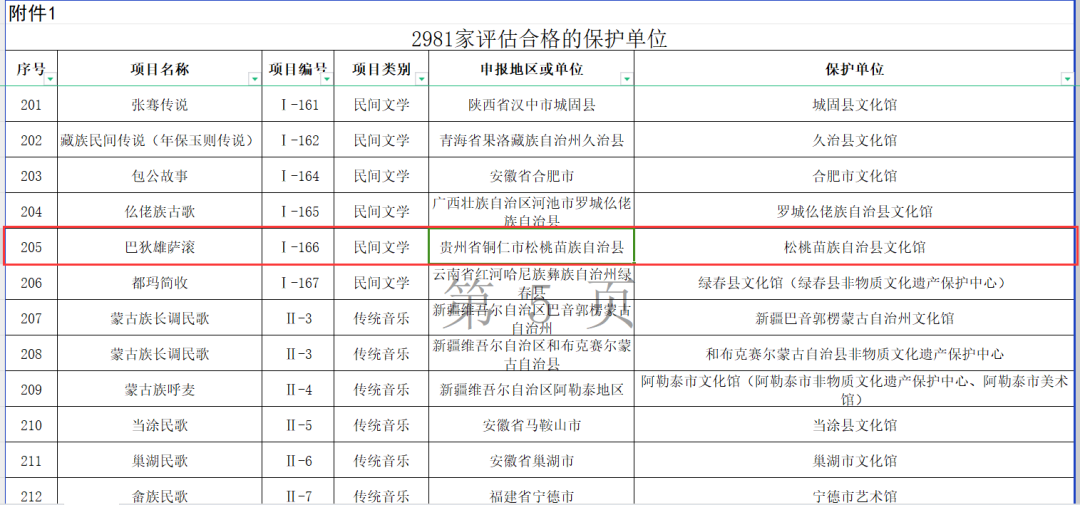Click the 巢湖市文化馆 protection unit cell
The height and width of the screenshot is (505, 1080).
[x=854, y=461]
